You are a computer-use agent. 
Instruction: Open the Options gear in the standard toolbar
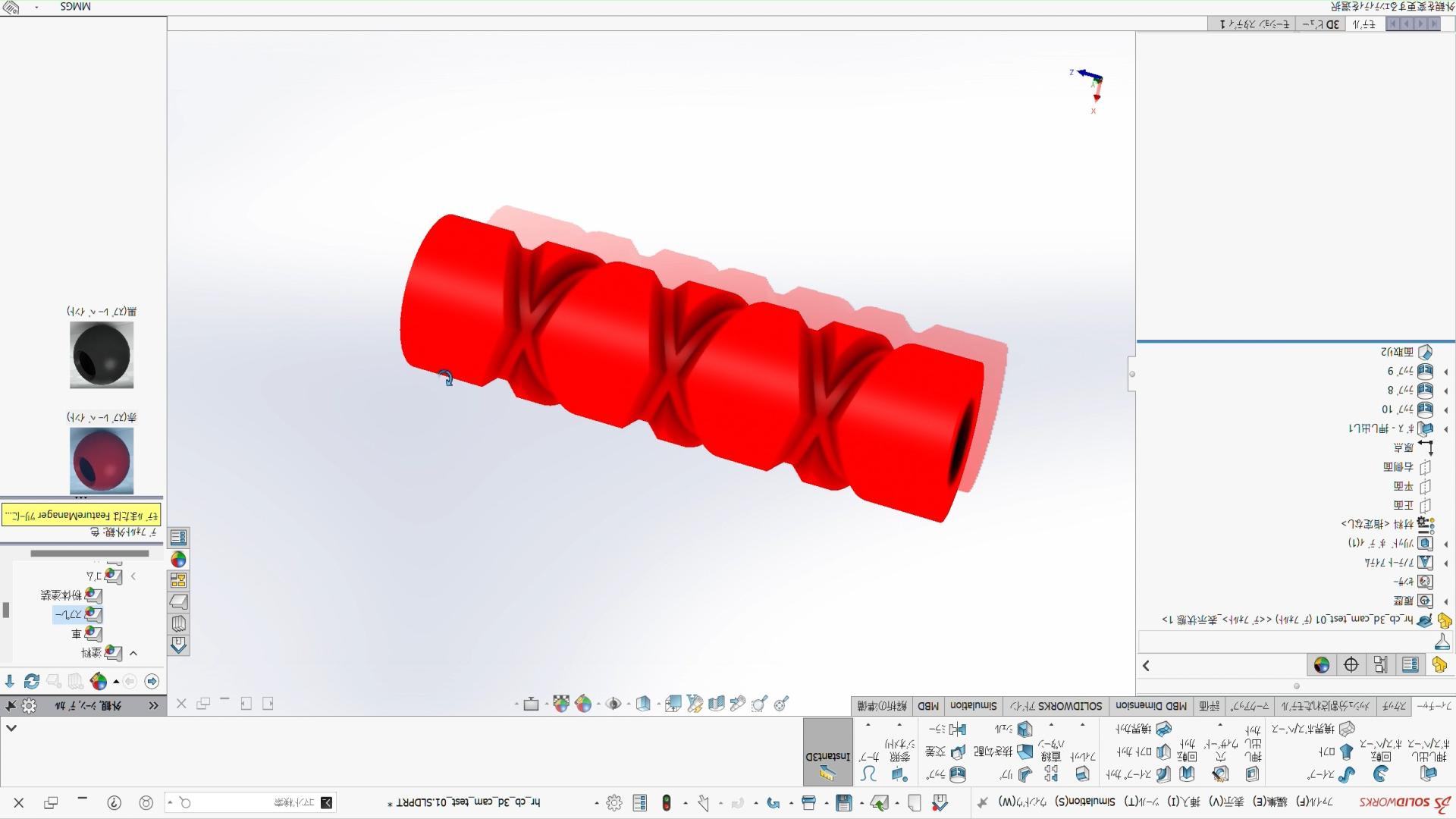pyautogui.click(x=614, y=802)
